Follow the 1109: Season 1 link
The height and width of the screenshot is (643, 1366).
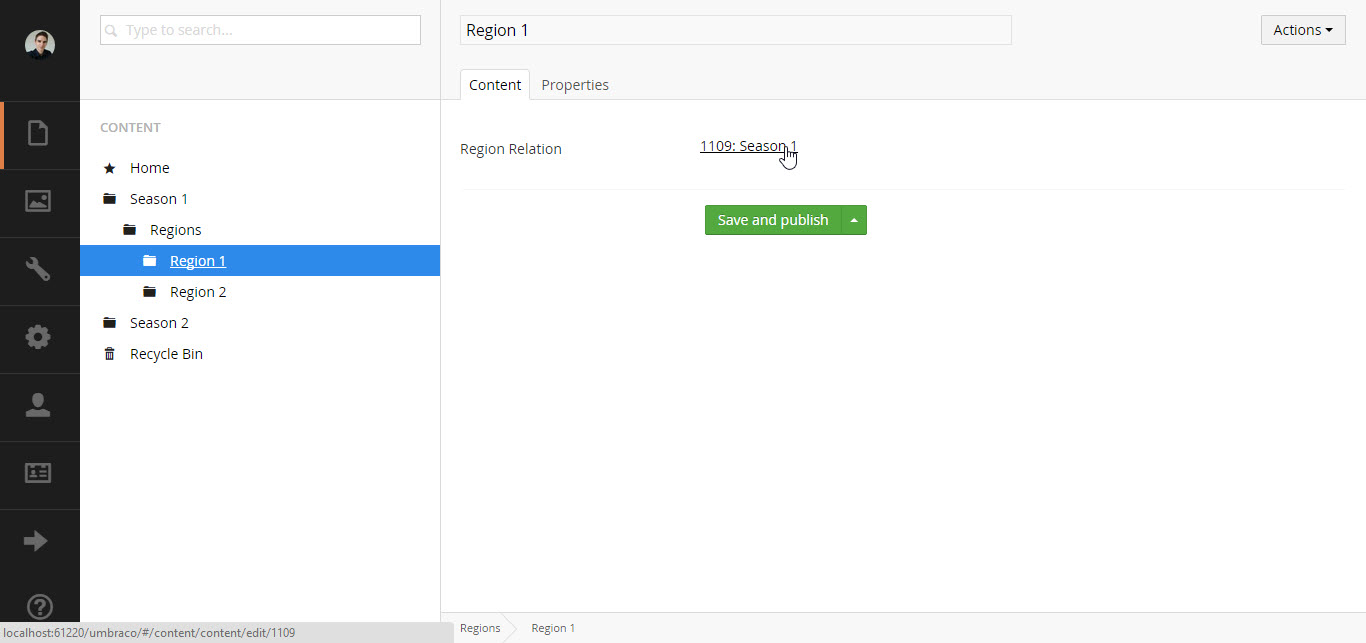coord(747,146)
